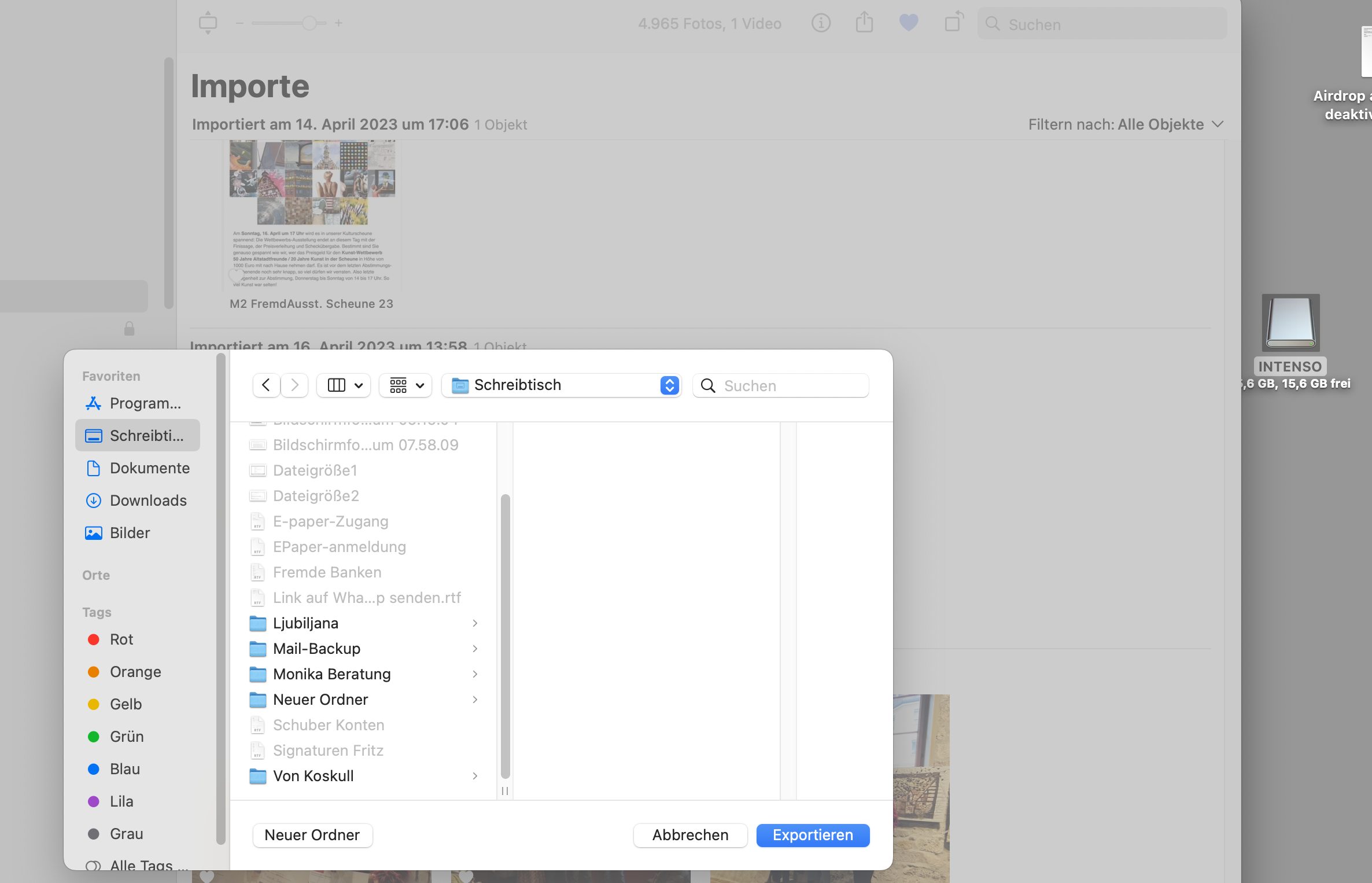Click the Abbrechen button
Screen dimensions: 1372x883
690,835
